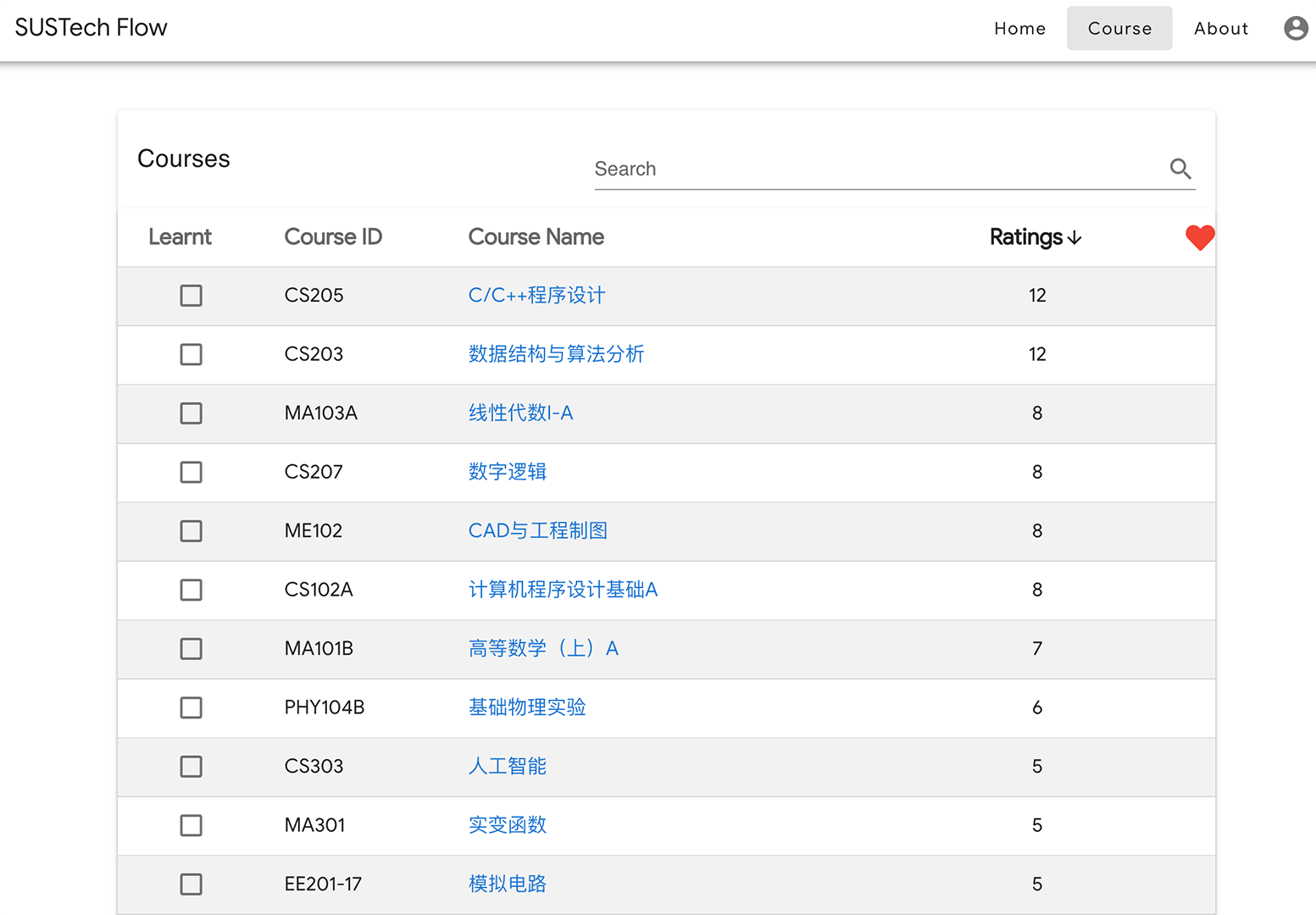The image size is (1316, 915).
Task: View details of 数据结构与算法分析
Action: 556,355
